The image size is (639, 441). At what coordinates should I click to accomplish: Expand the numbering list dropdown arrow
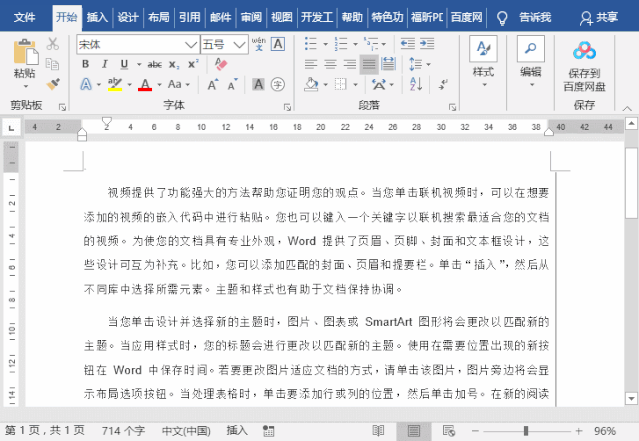point(355,44)
